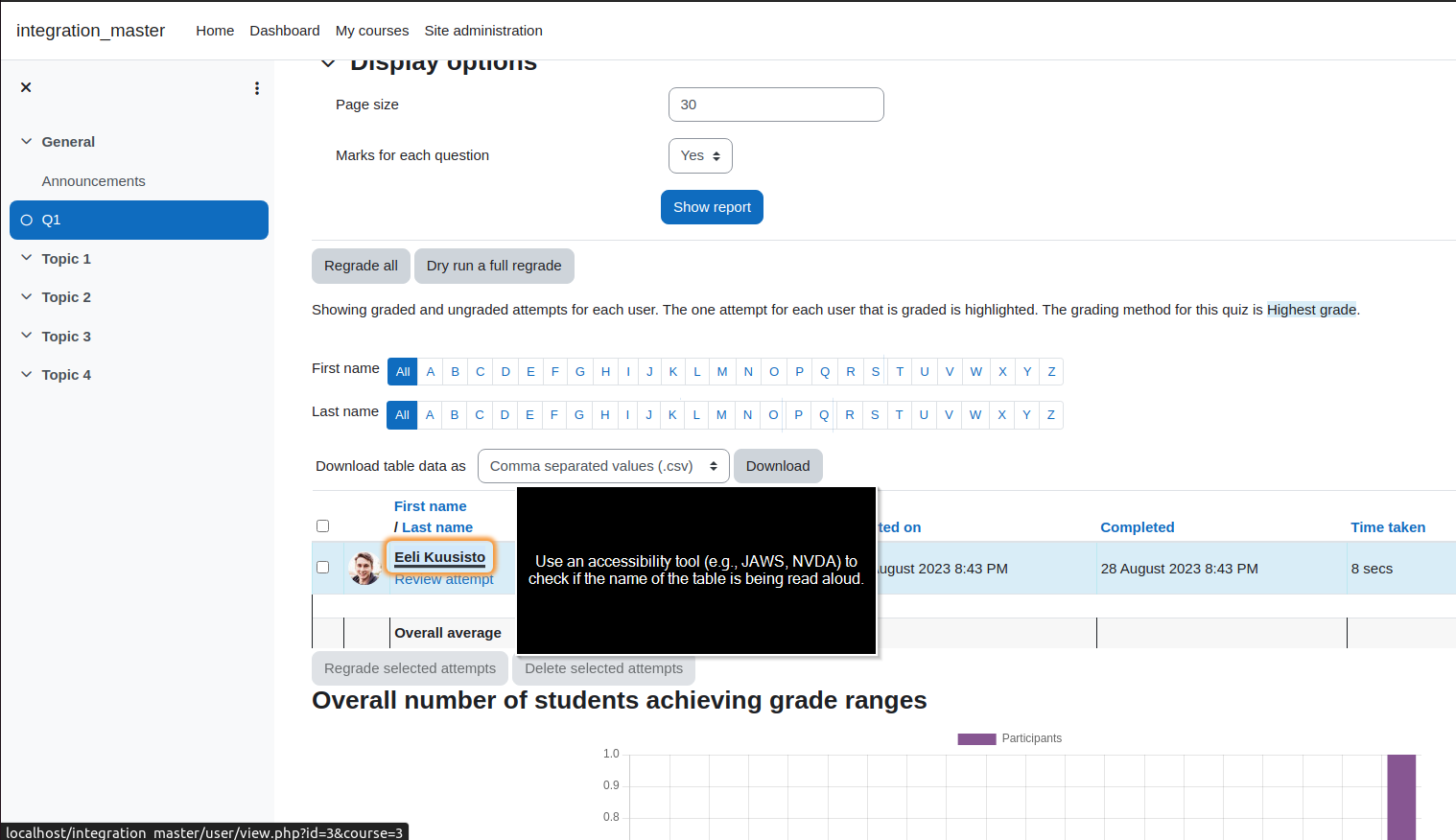The image size is (1456, 840).
Task: Filter Last name by letter D
Action: 505,415
